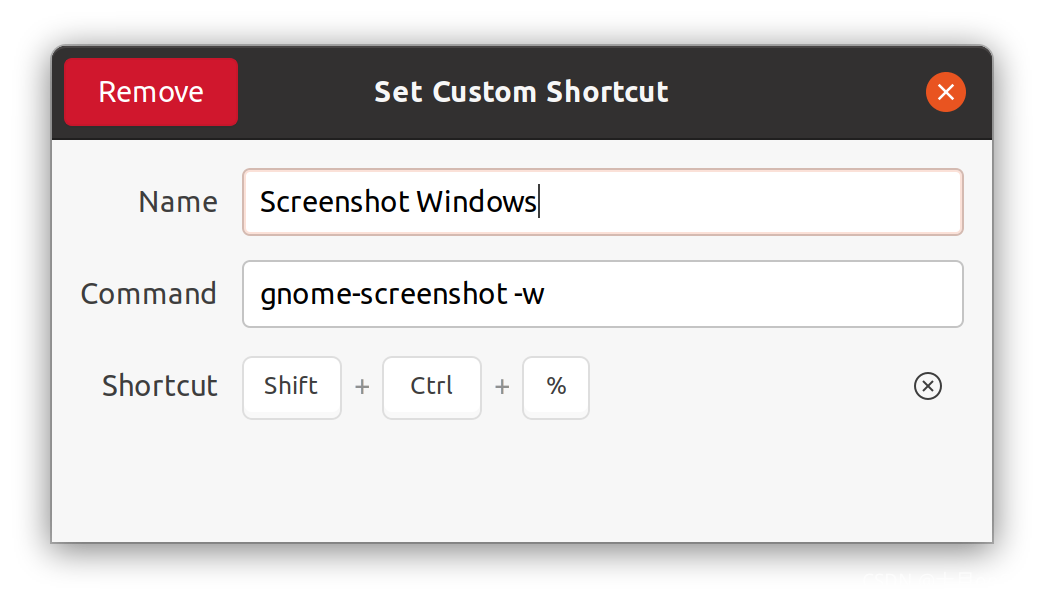1044x600 pixels.
Task: Click the "Shortcut" label
Action: coord(160,386)
